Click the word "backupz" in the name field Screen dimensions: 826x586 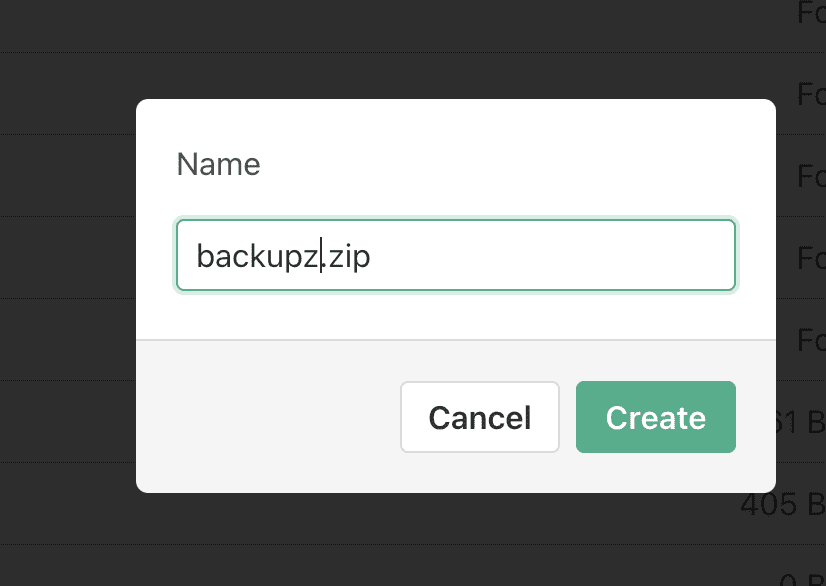click(x=256, y=257)
